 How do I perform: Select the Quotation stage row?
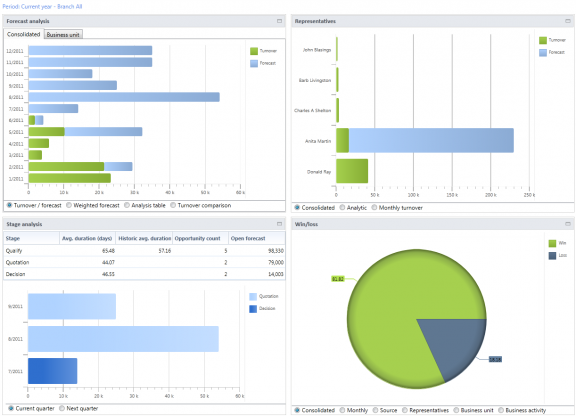pos(144,262)
